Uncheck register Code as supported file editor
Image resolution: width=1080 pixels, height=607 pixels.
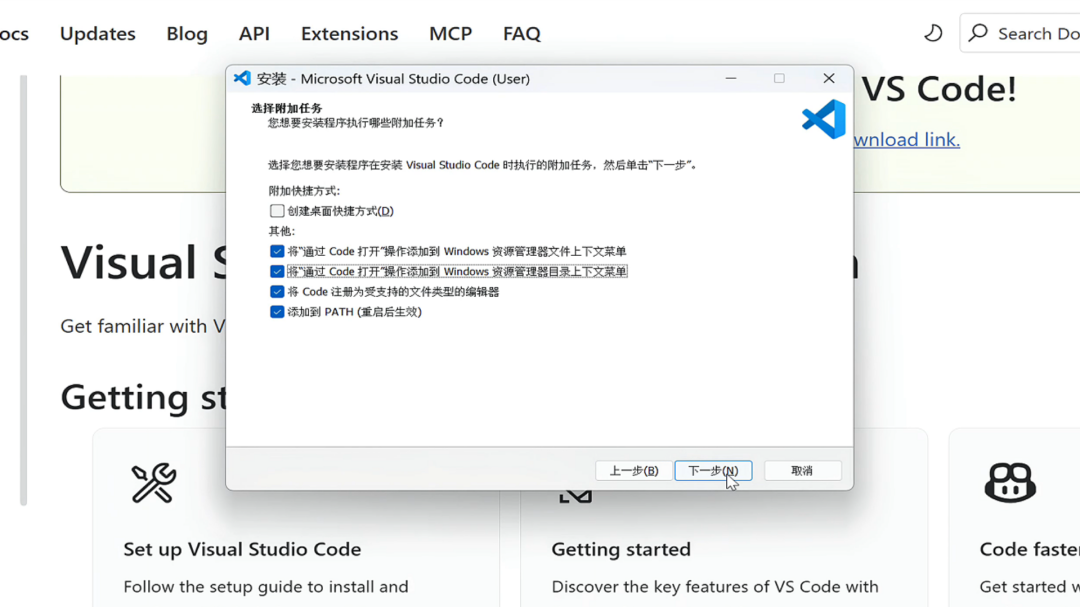pos(277,291)
